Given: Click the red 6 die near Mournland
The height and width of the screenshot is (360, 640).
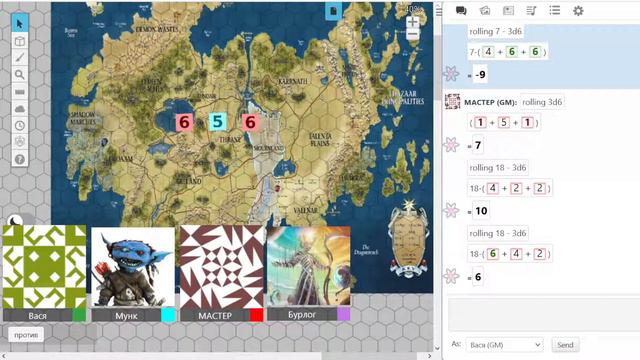Looking at the screenshot, I should pyautogui.click(x=250, y=122).
